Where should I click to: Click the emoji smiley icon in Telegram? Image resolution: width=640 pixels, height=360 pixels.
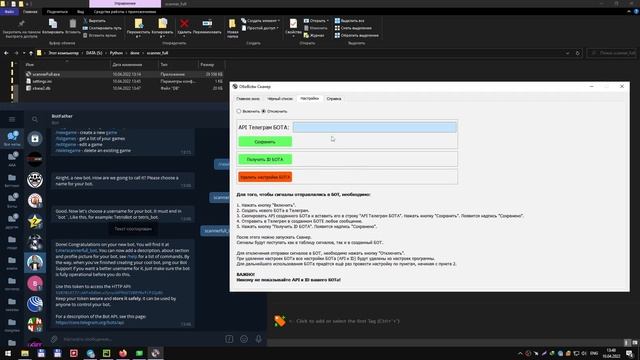pos(244,339)
